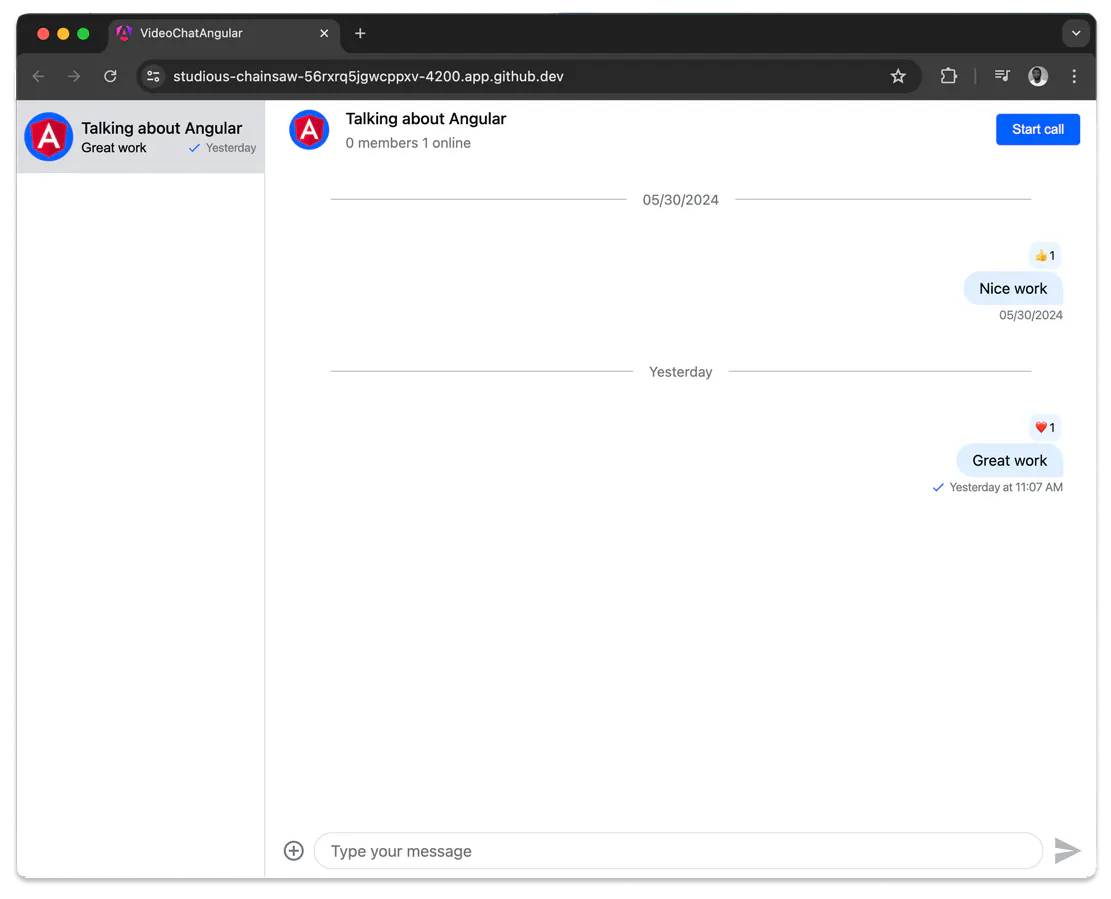The width and height of the screenshot is (1111, 899).
Task: Click the Nice work message bubble
Action: [x=1013, y=288]
